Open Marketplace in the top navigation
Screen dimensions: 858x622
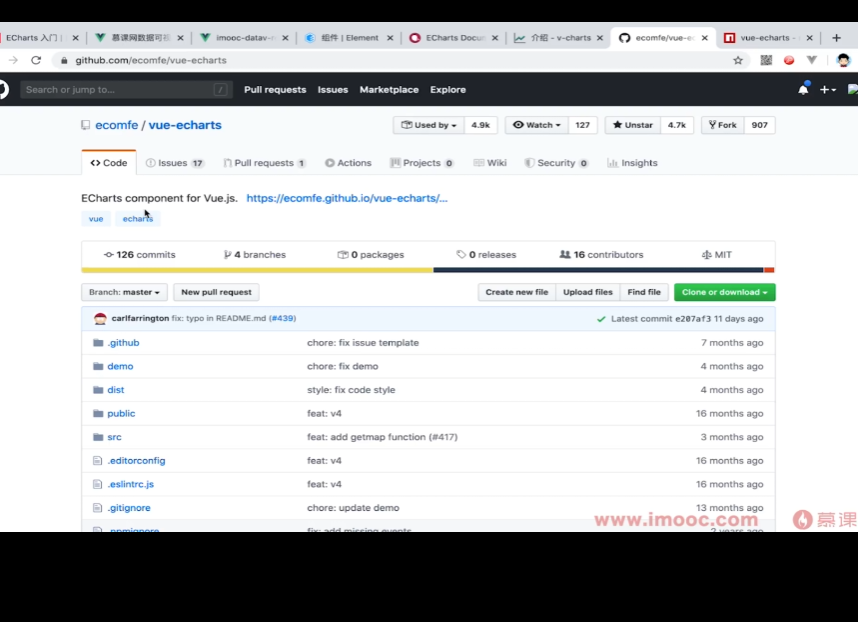389,90
